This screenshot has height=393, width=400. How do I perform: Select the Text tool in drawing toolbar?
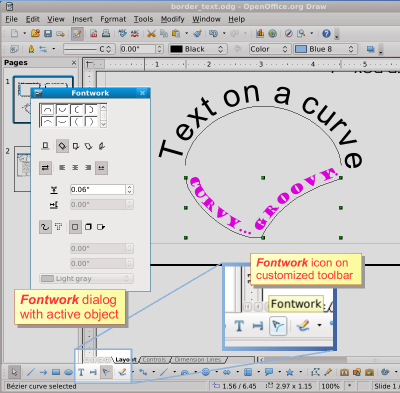81,372
